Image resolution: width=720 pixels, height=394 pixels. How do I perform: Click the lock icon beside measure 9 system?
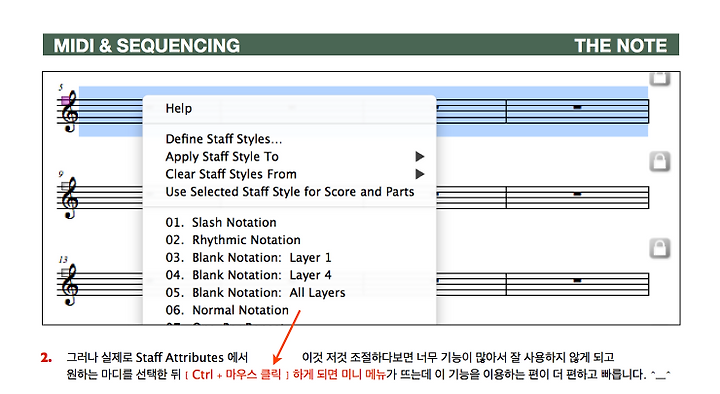click(660, 161)
